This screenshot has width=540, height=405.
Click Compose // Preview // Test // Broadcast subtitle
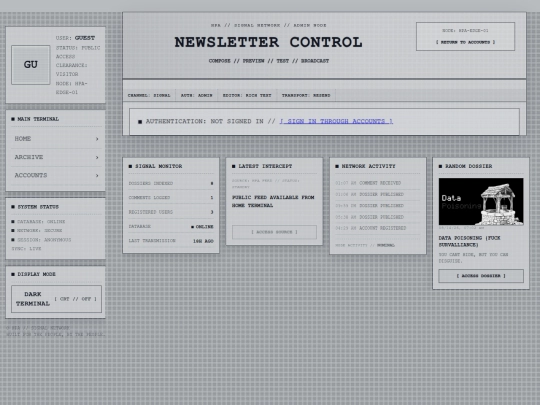pyautogui.click(x=269, y=61)
